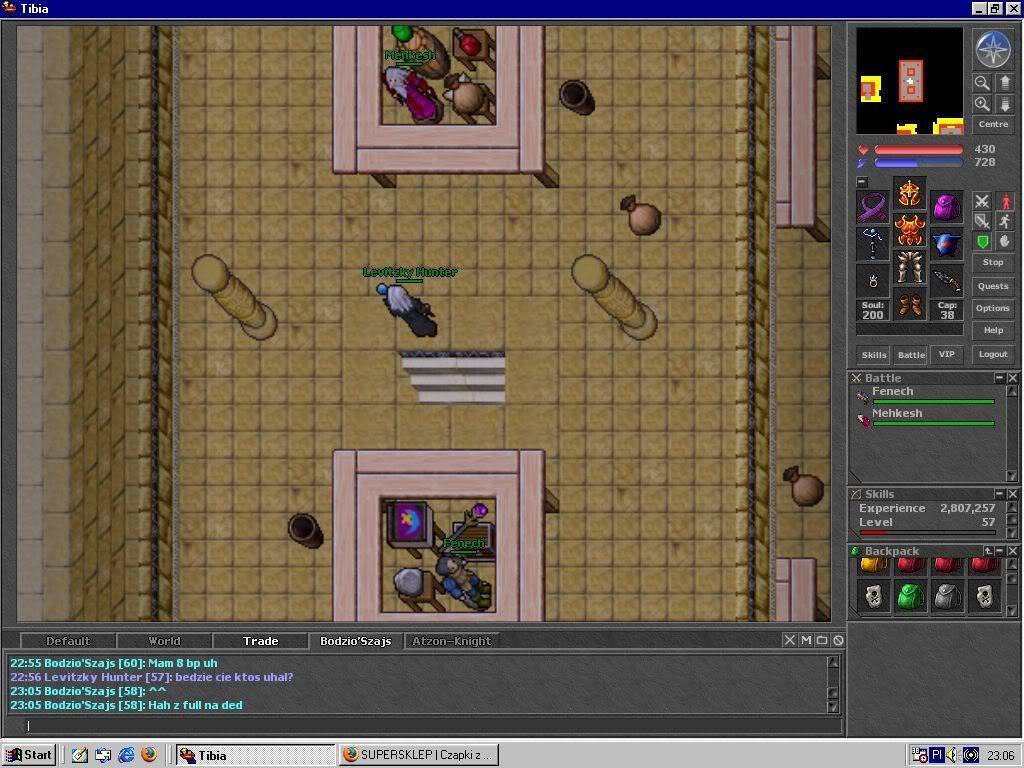Move minimap one floor up
The height and width of the screenshot is (768, 1024).
tap(1004, 83)
